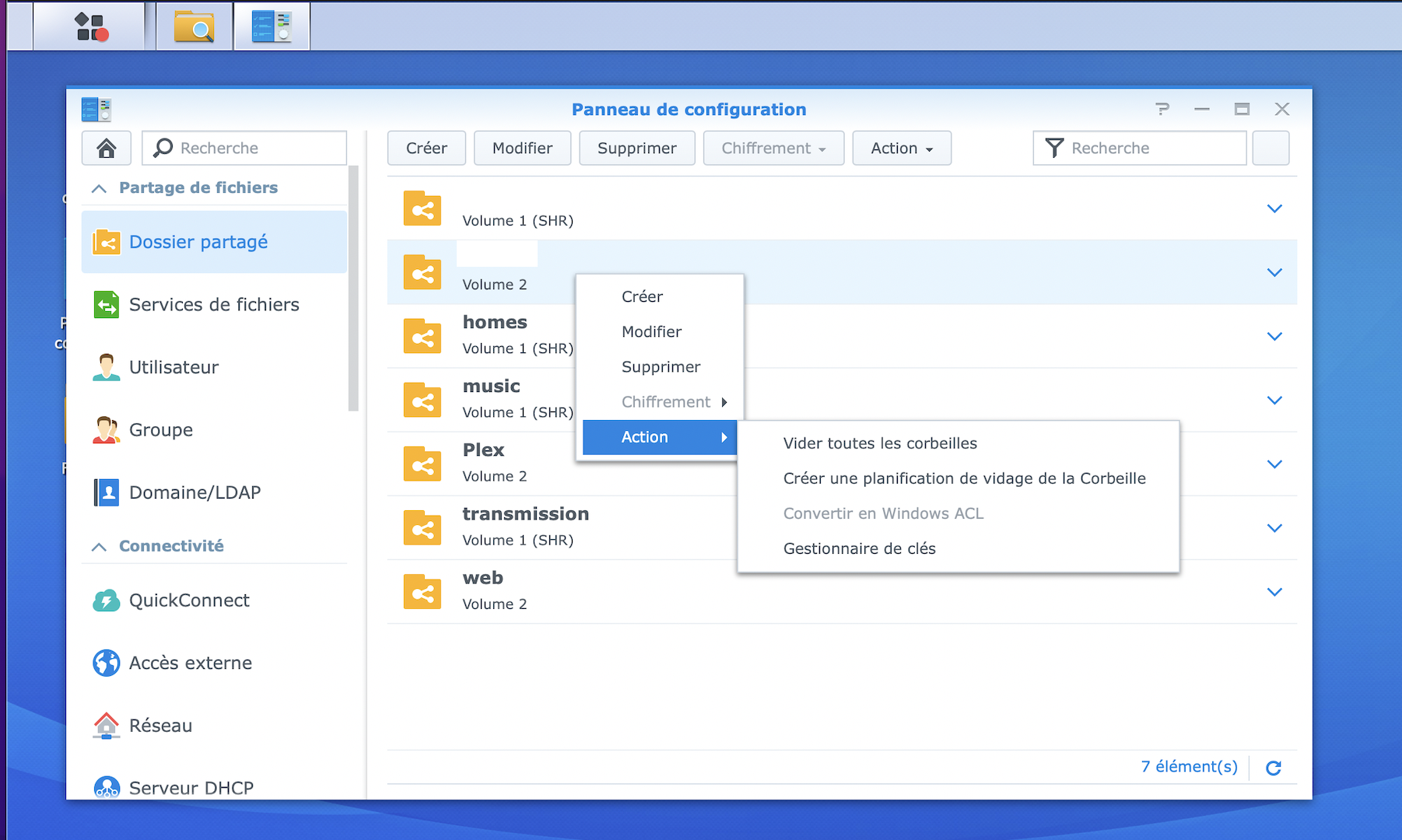Click the music shared folder icon
This screenshot has width=1402, height=840.
coord(422,400)
